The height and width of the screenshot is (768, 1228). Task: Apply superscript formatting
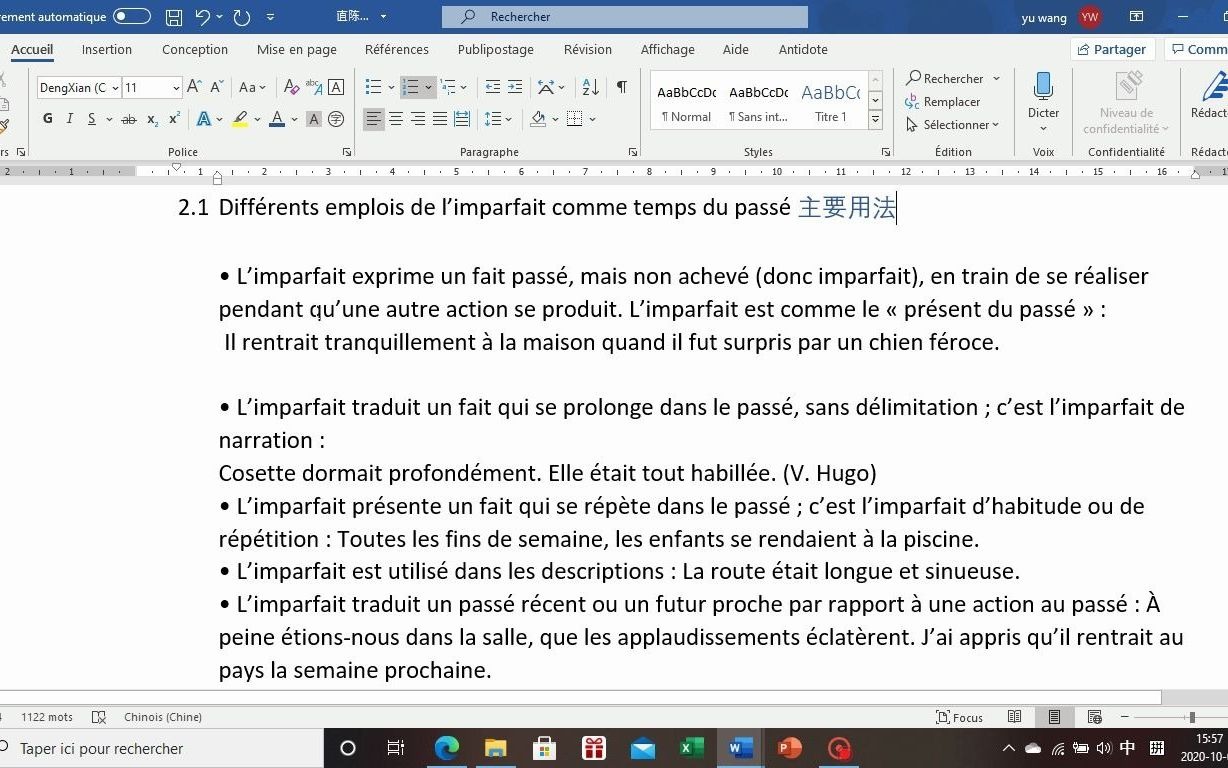pyautogui.click(x=175, y=118)
